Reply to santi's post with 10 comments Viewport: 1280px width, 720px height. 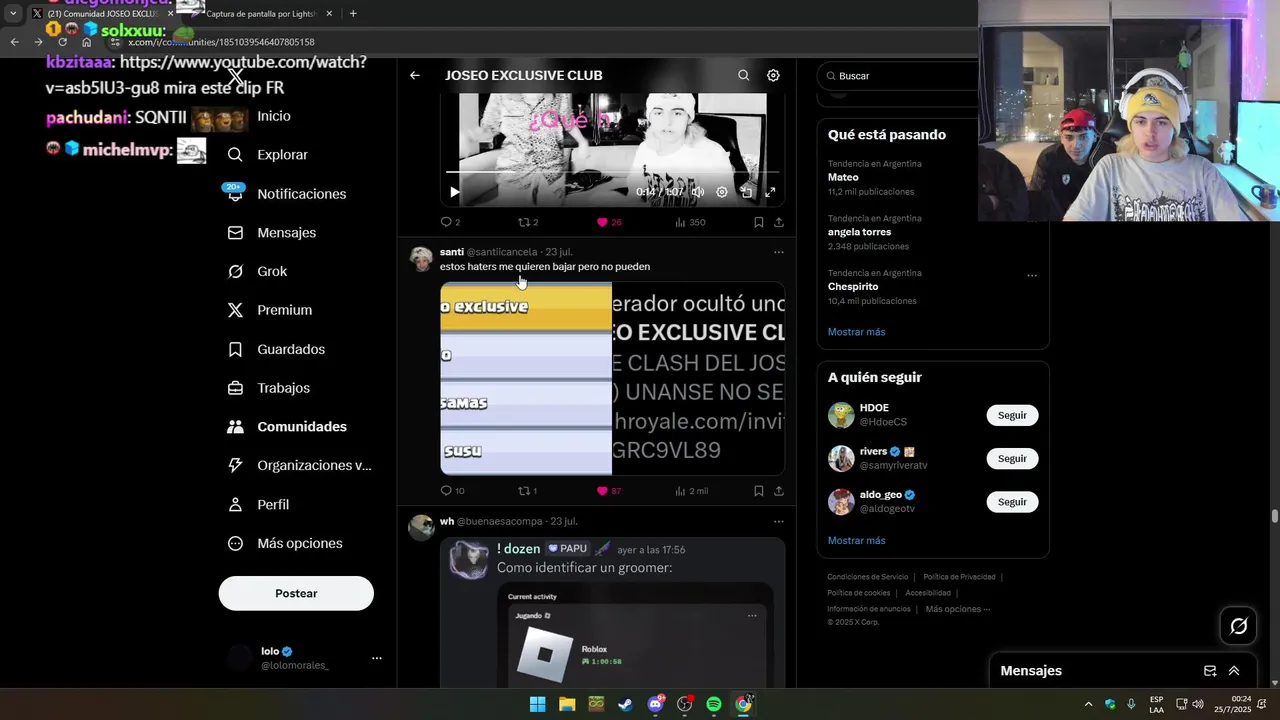pos(452,491)
